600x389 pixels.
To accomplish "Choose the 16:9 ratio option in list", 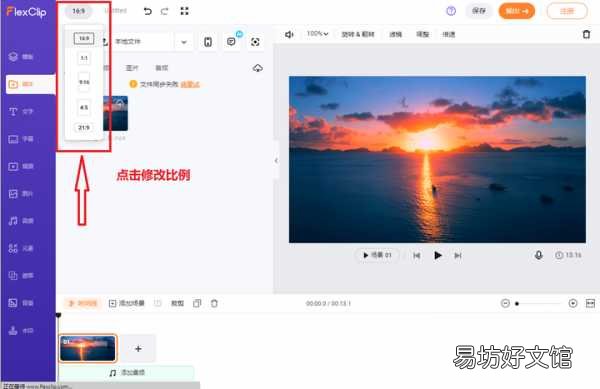I will (x=84, y=38).
